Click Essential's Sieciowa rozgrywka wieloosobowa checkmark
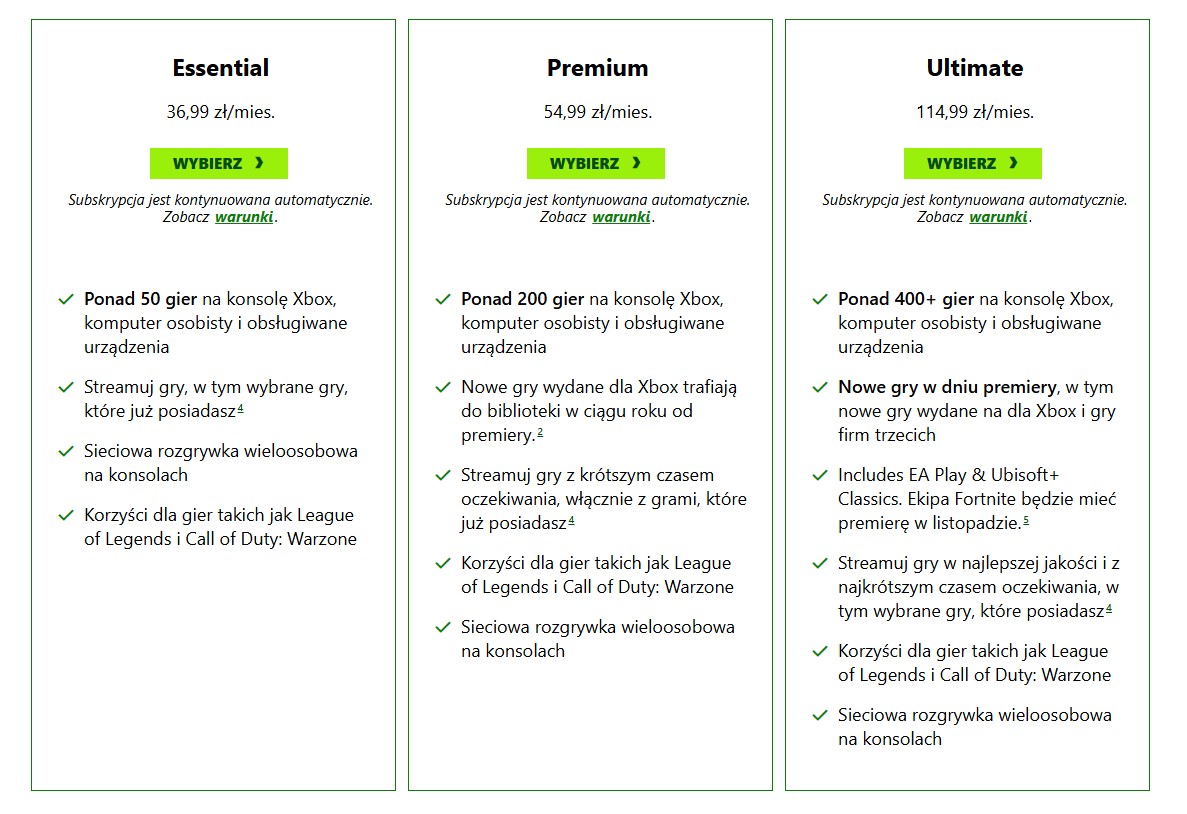Viewport: 1187px width, 814px height. pyautogui.click(x=66, y=451)
